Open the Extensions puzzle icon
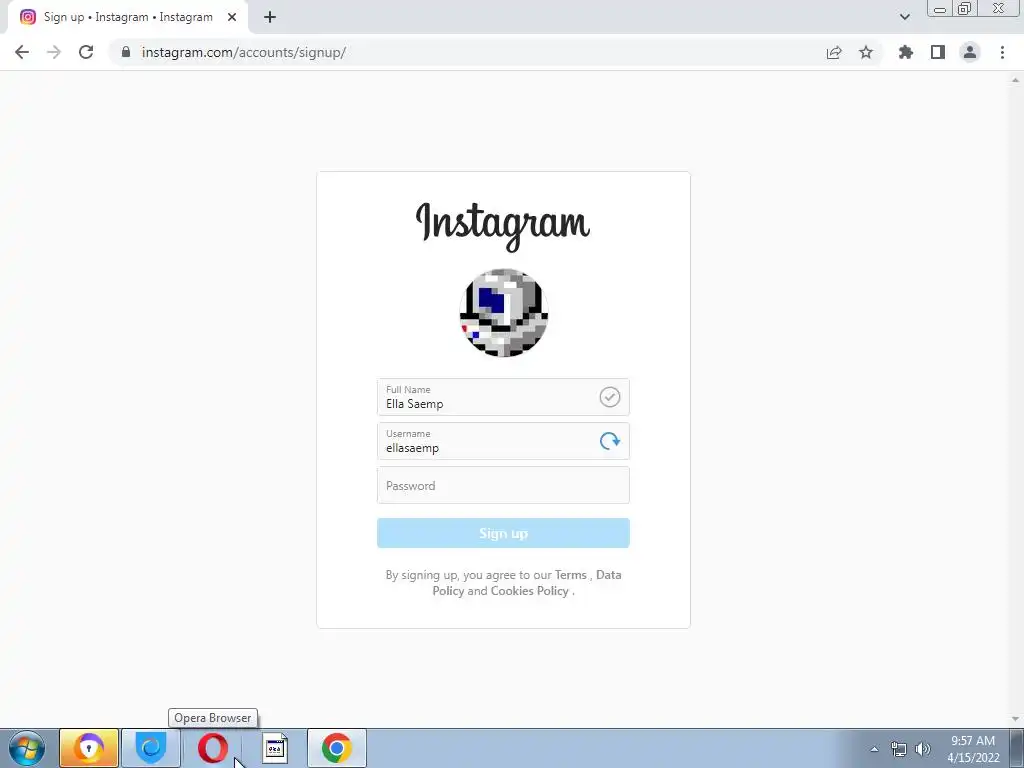1024x768 pixels. click(906, 52)
